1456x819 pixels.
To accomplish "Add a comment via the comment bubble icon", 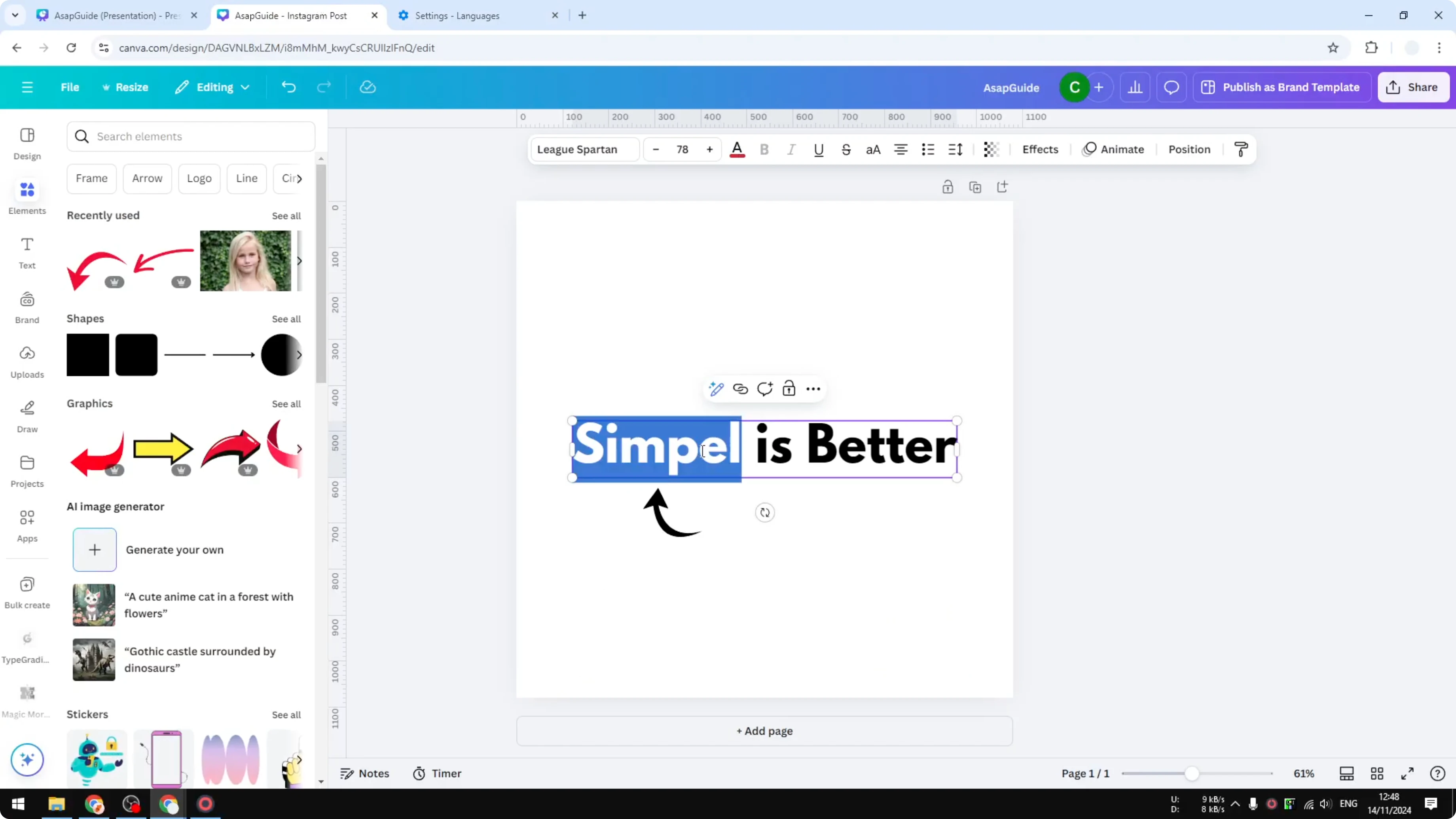I will tap(765, 389).
